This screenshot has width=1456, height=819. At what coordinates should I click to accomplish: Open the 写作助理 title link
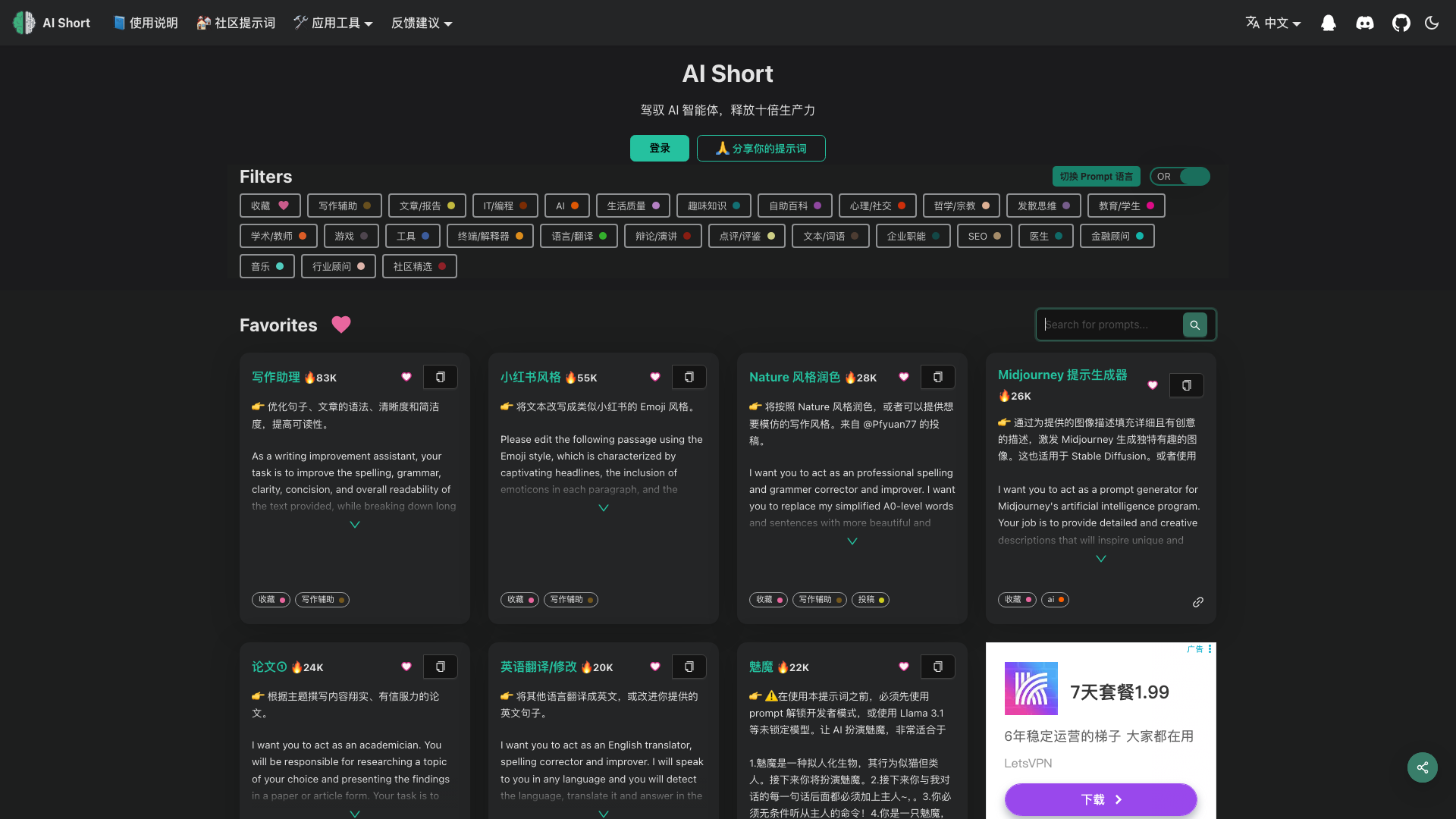click(x=276, y=377)
